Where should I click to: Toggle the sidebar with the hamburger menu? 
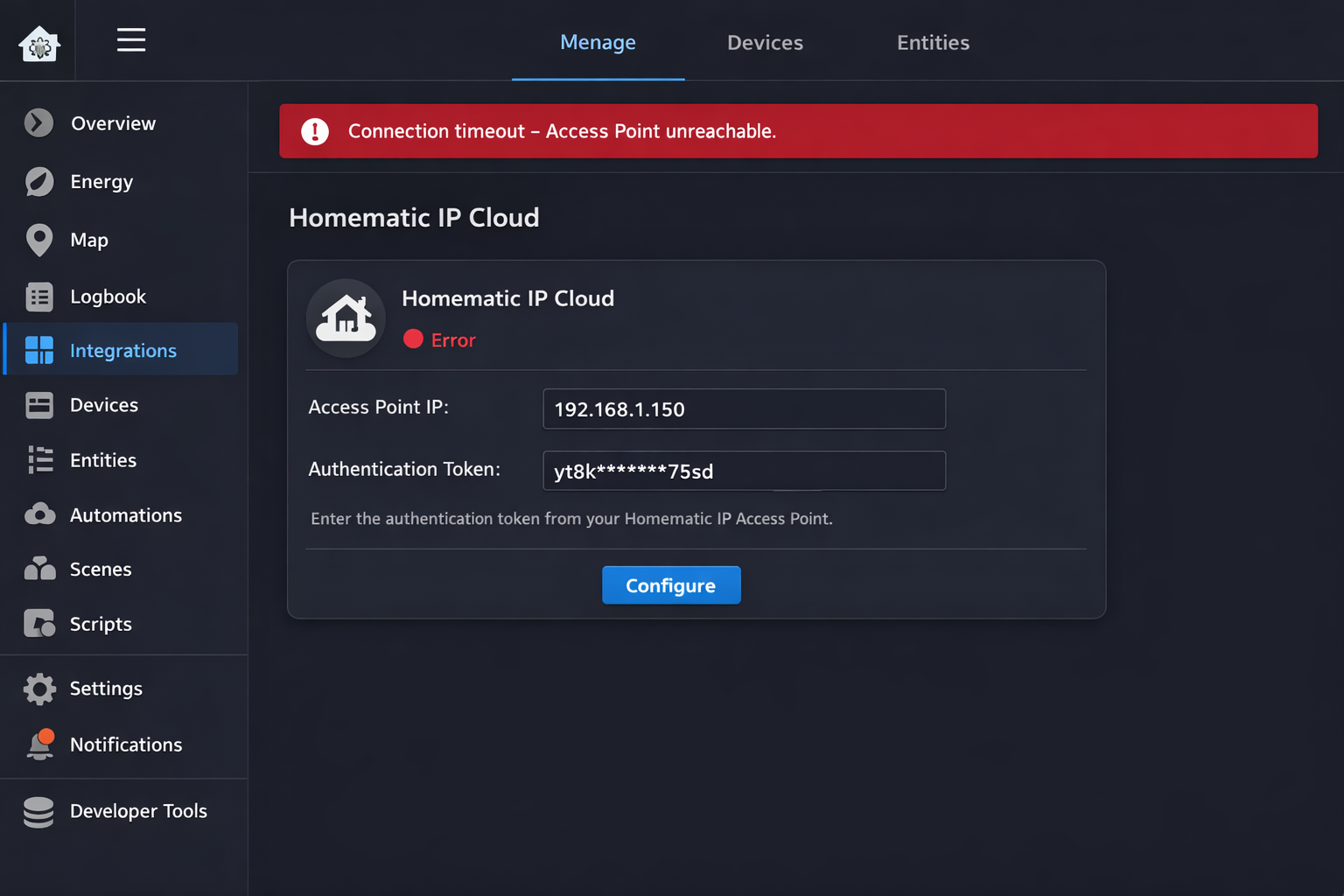131,39
